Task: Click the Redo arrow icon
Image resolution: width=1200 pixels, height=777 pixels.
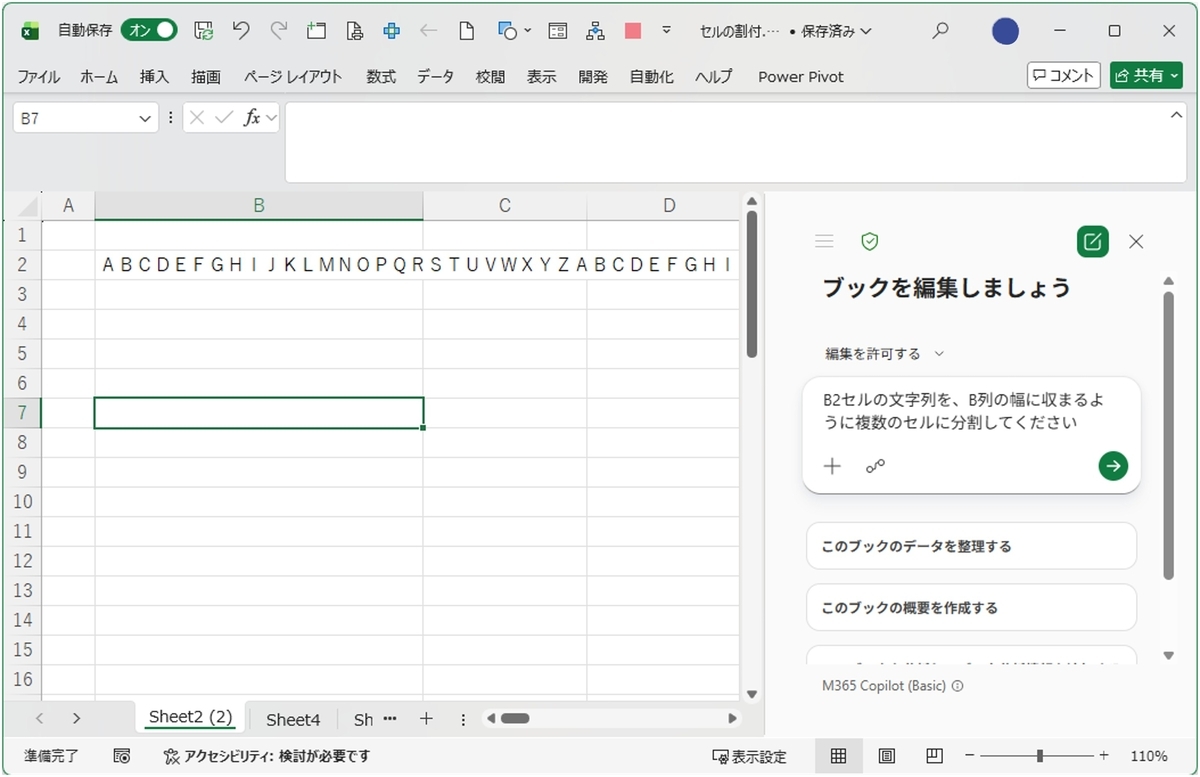Action: pos(279,31)
